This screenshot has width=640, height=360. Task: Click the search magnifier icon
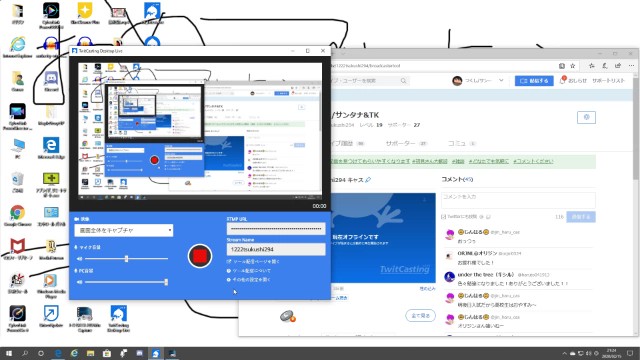click(x=403, y=81)
